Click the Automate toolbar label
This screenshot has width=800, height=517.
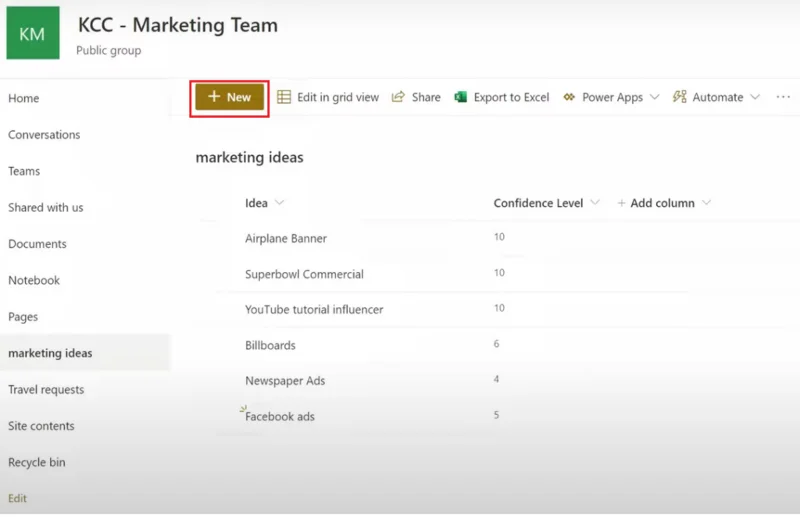[x=717, y=97]
